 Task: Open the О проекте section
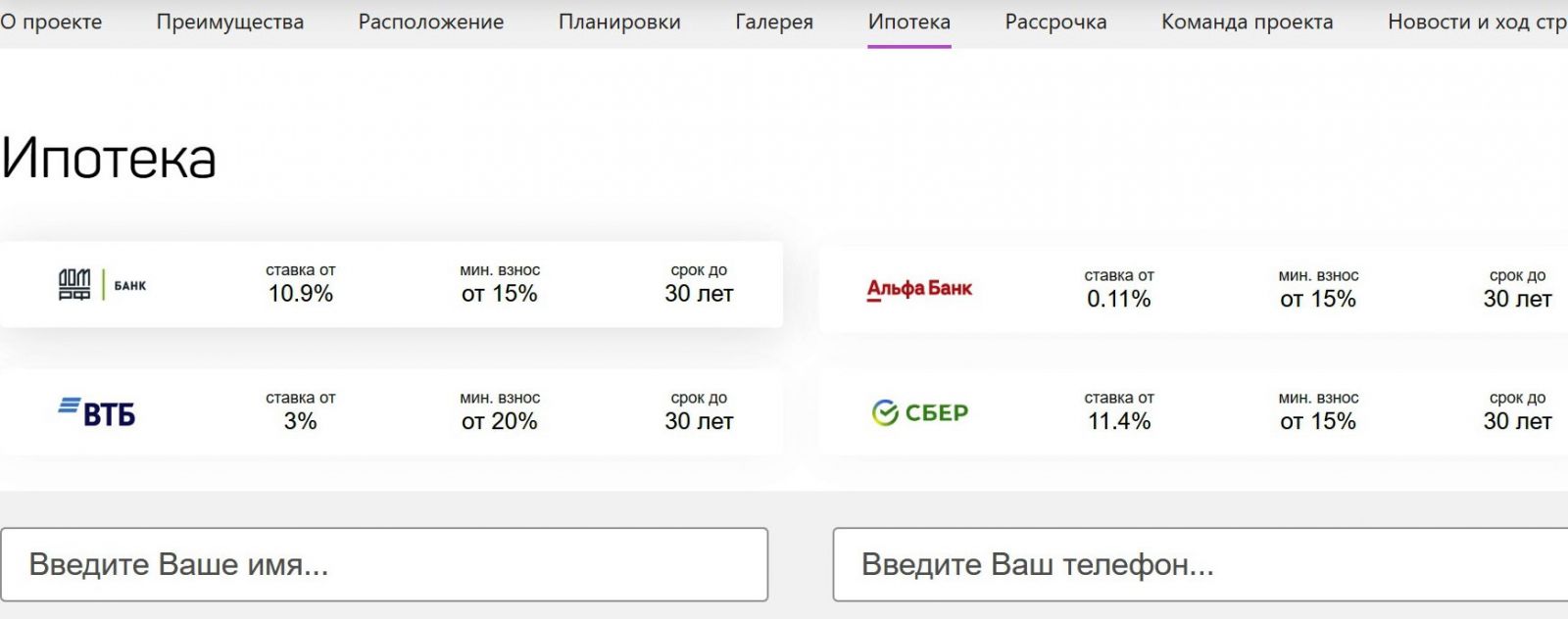51,22
